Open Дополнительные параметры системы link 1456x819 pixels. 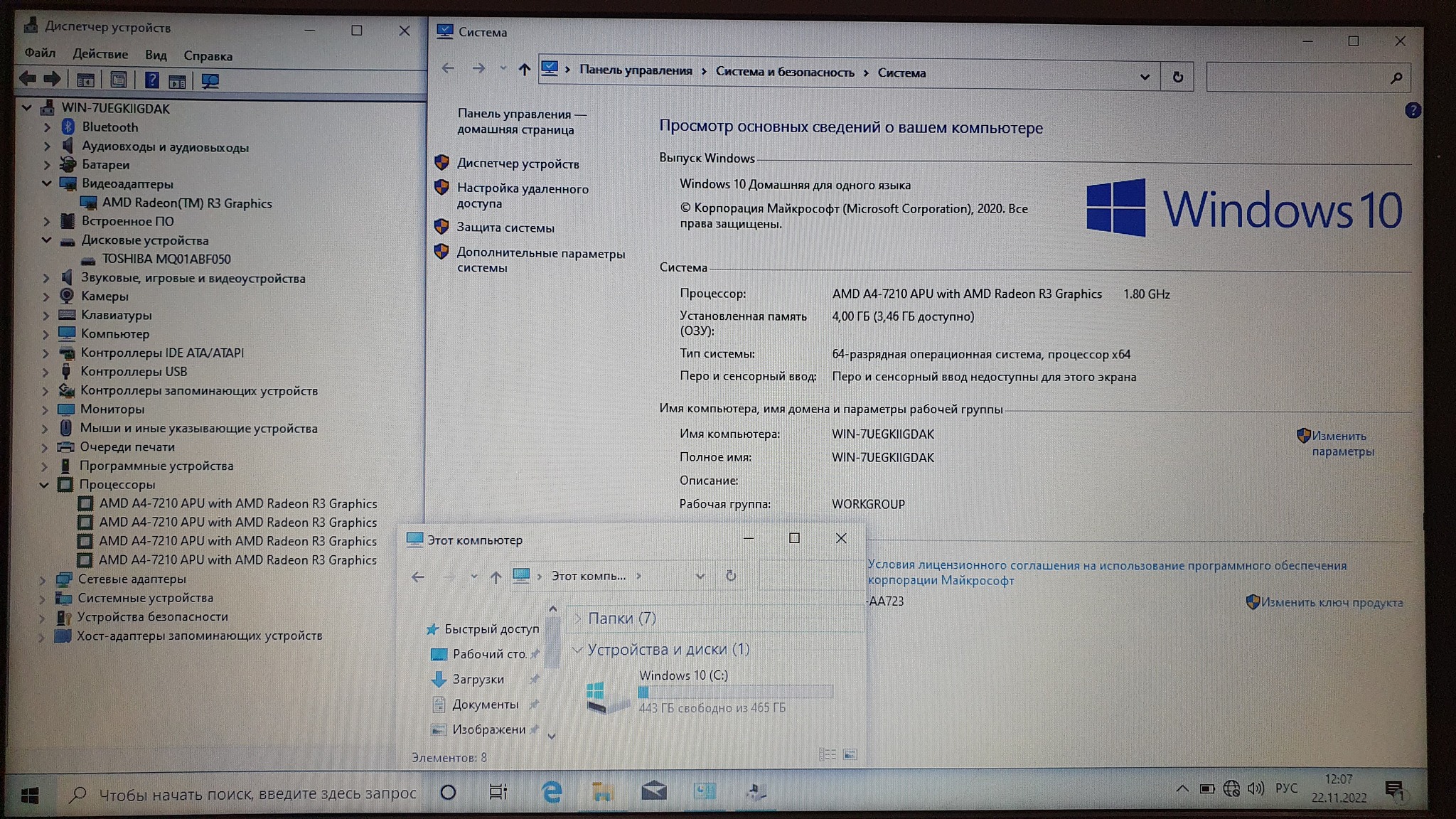click(x=540, y=260)
